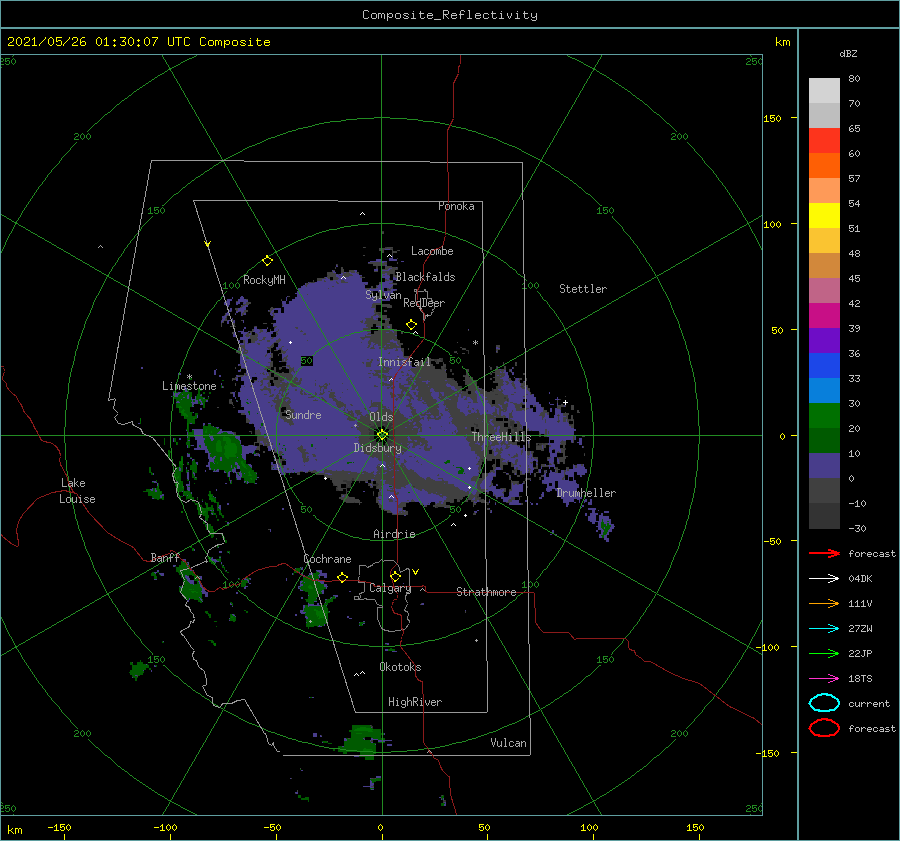900x841 pixels.
Task: Click the HighRiver city label
Action: coord(414,702)
